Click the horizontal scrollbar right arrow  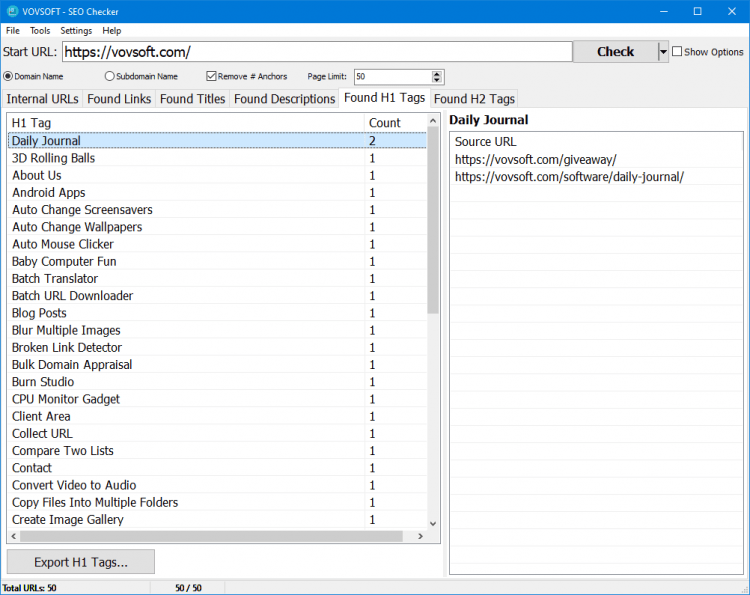click(420, 536)
